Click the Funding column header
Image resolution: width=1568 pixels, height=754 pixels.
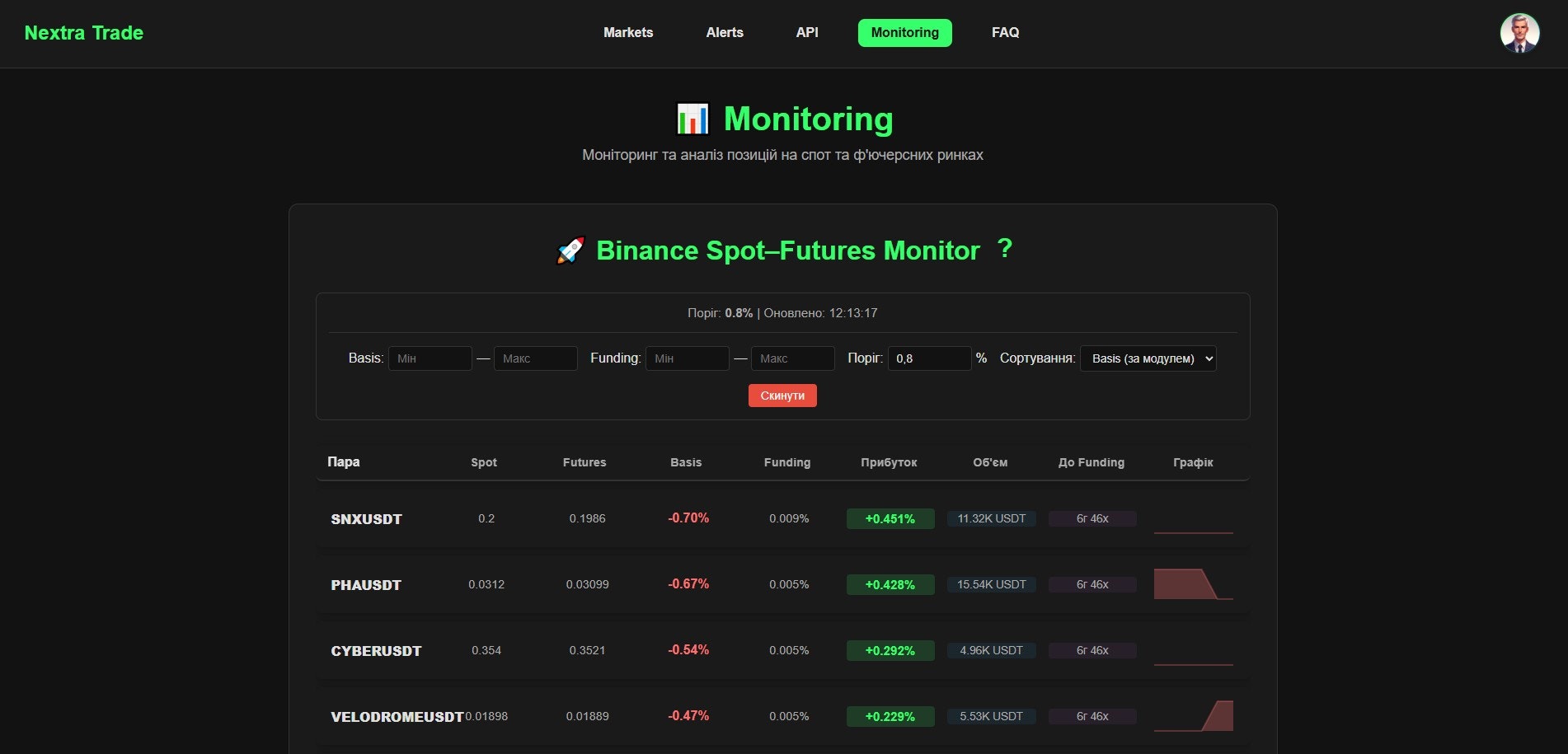pyautogui.click(x=787, y=462)
